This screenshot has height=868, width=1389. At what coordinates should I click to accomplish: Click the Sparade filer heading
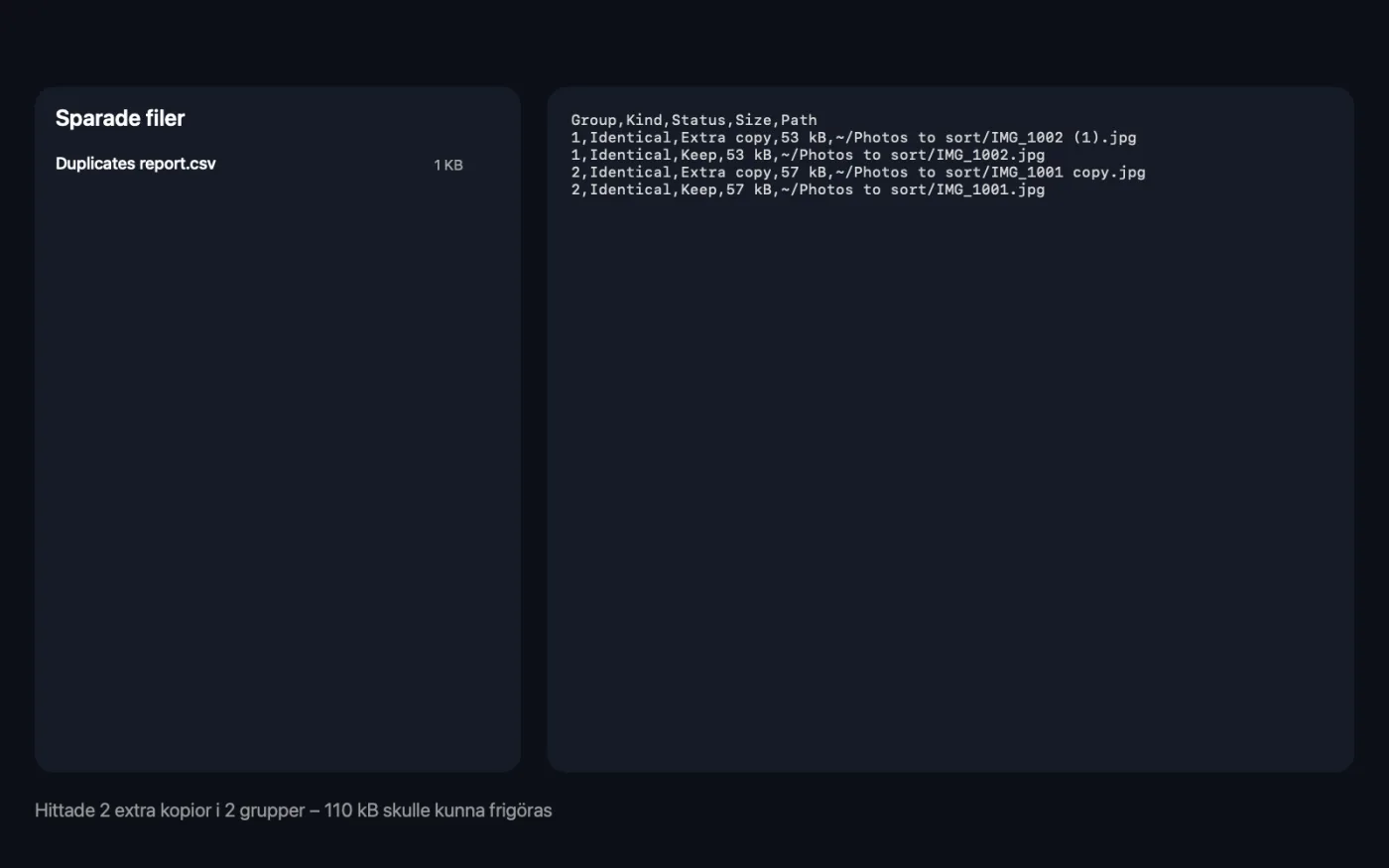click(120, 118)
